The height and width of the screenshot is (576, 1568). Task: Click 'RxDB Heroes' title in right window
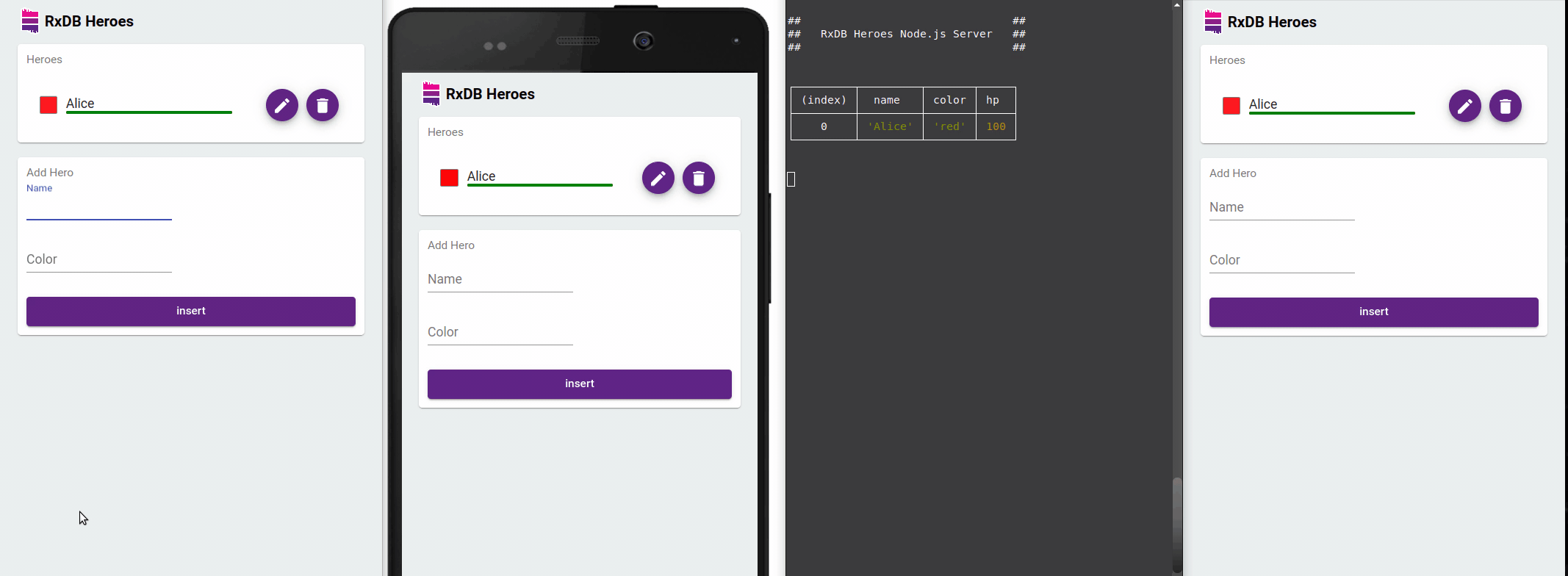pyautogui.click(x=1272, y=22)
